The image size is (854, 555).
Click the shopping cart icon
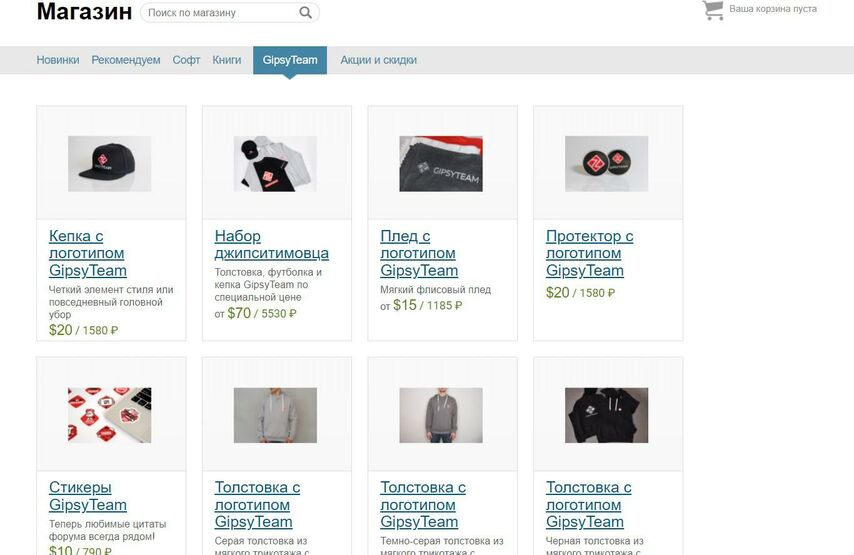[713, 10]
